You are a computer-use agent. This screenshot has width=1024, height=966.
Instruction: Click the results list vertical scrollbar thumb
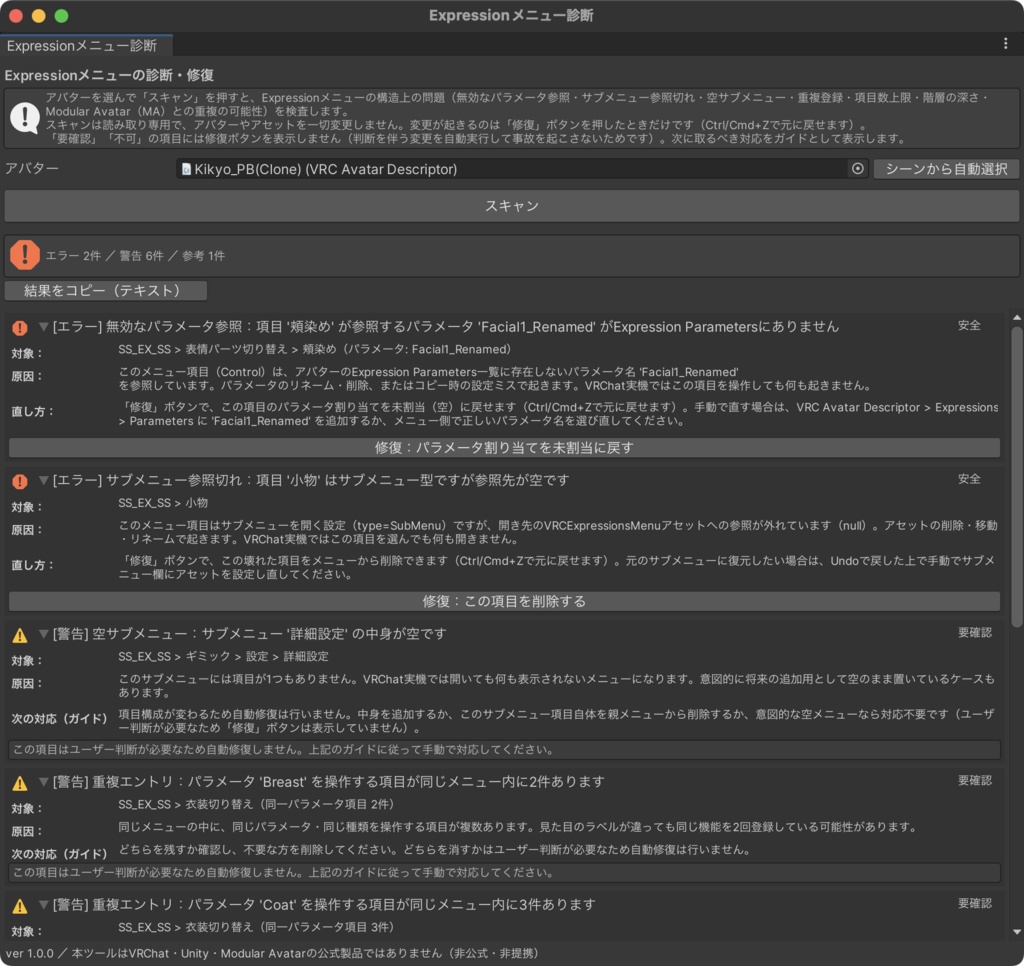tap(1017, 477)
